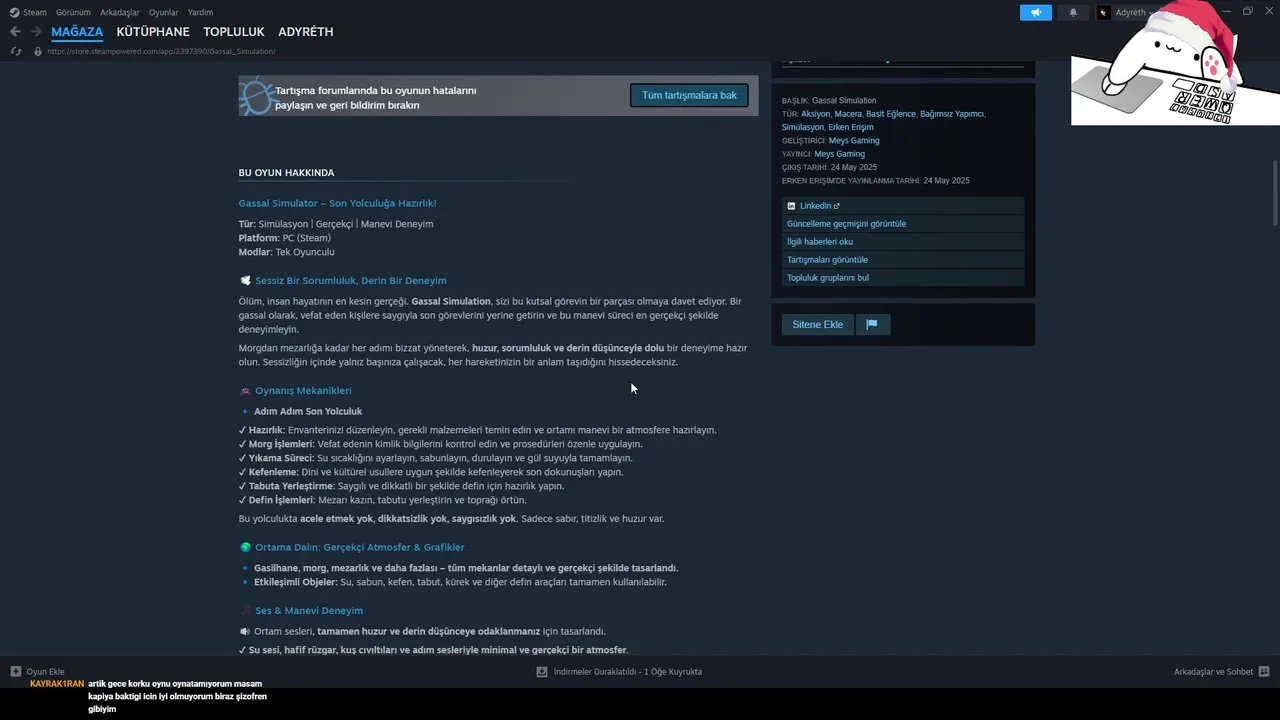This screenshot has width=1280, height=720.
Task: Expand the Adyréth account dropdown
Action: 1152,13
